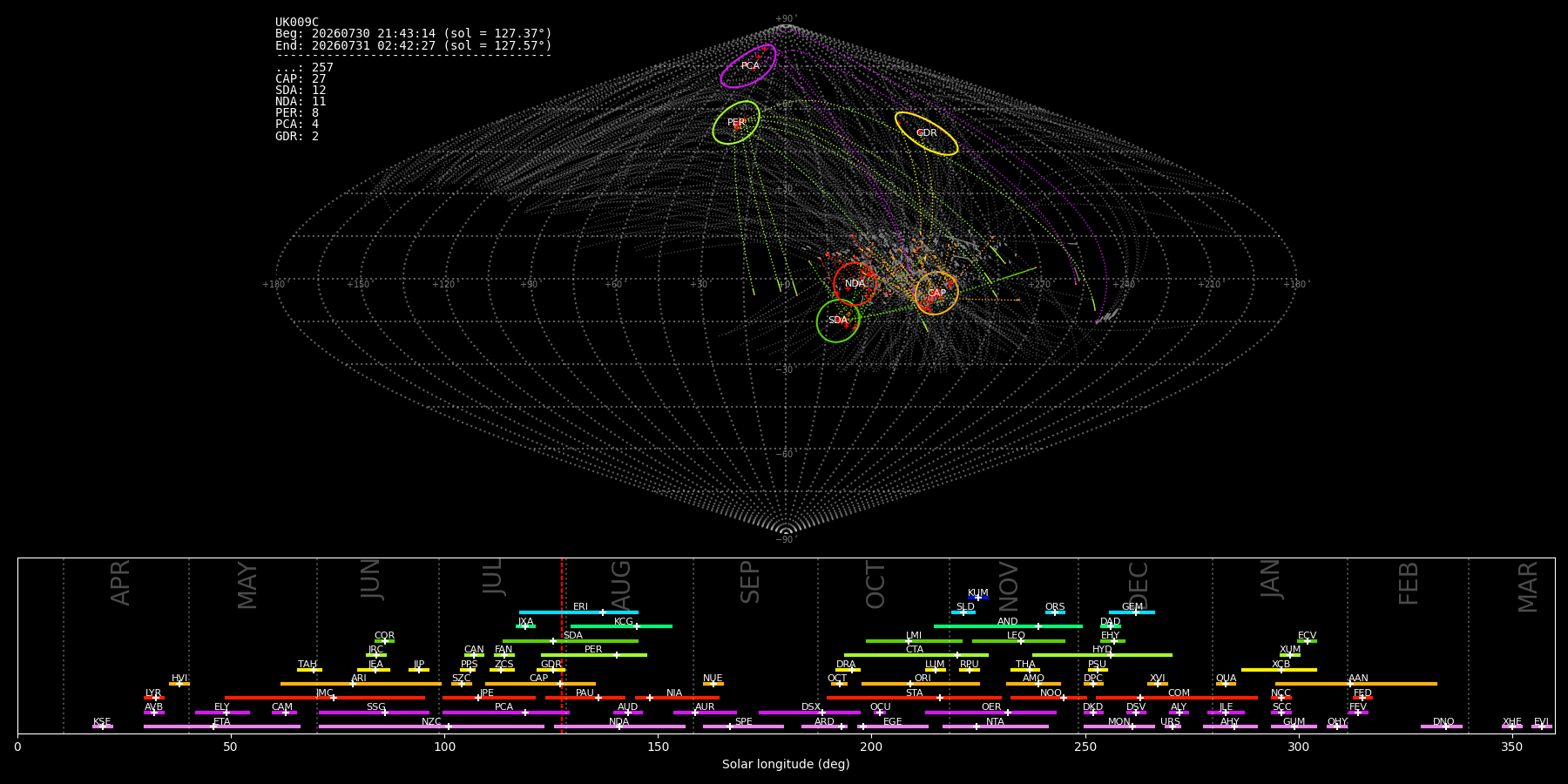Screen dimensions: 1568x784
Task: Click the ORI shower timeline bar
Action: (x=921, y=684)
